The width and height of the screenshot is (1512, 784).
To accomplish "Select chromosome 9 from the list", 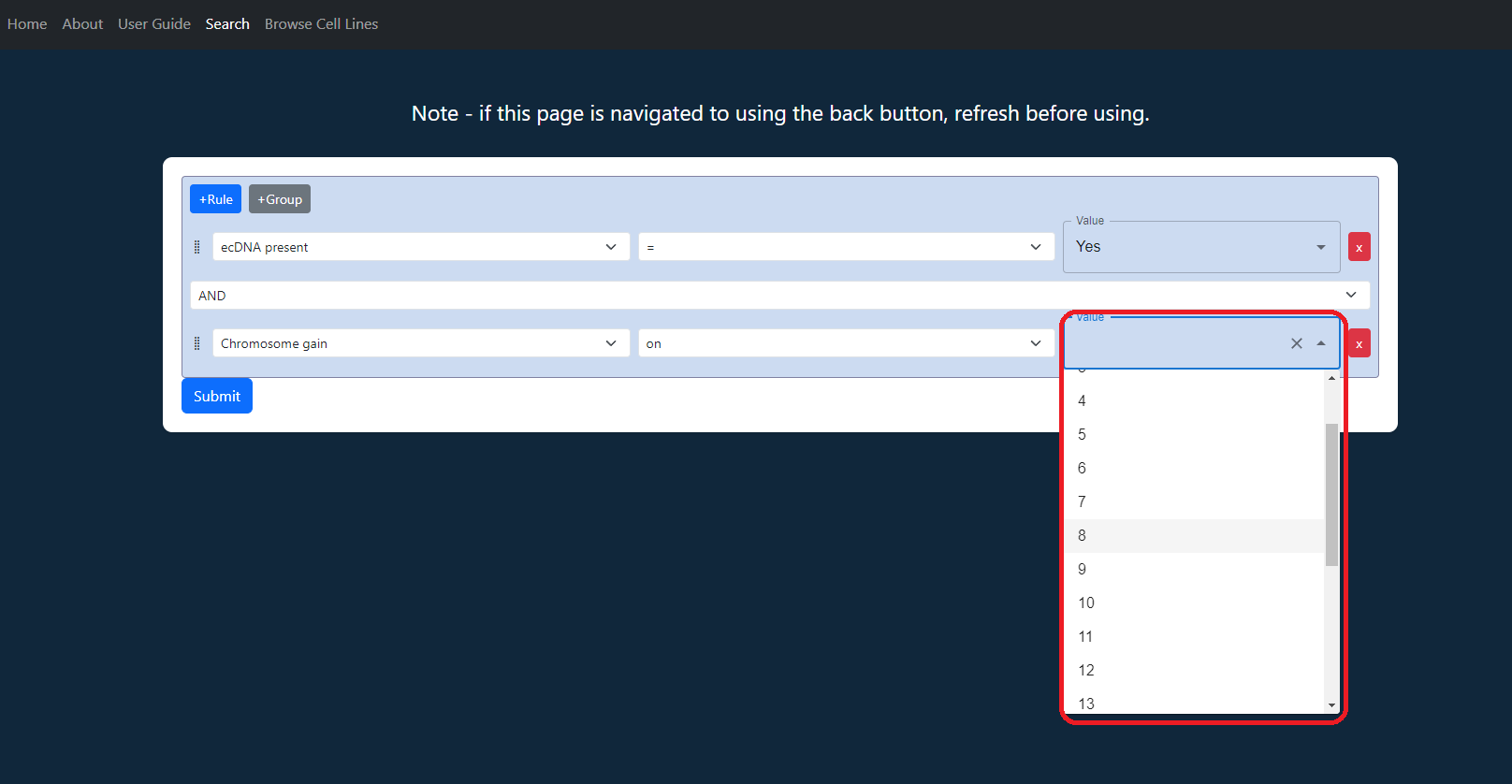I will [1195, 570].
